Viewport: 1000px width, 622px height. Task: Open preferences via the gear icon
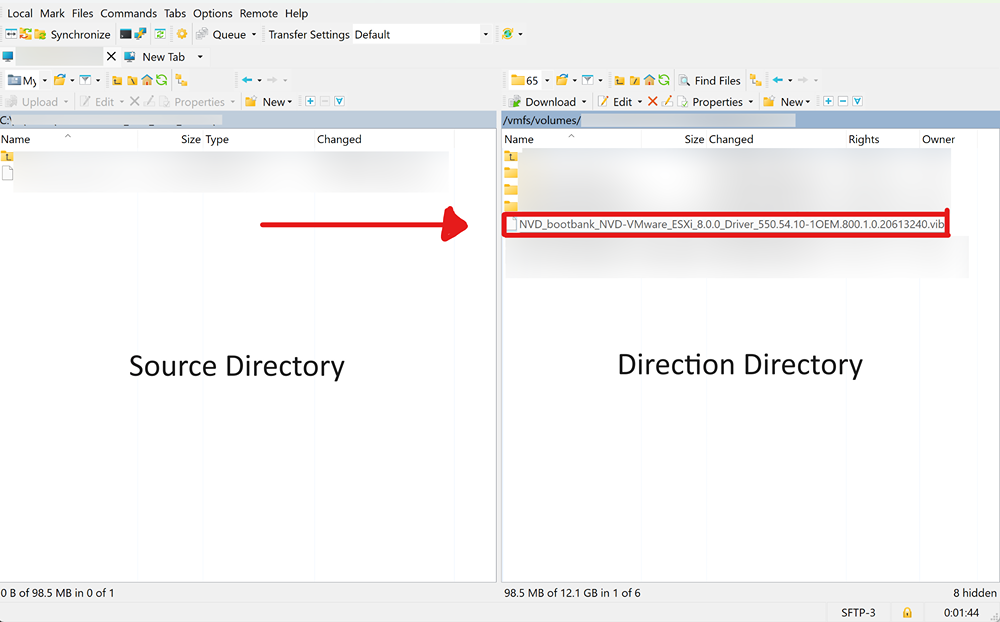coord(182,34)
